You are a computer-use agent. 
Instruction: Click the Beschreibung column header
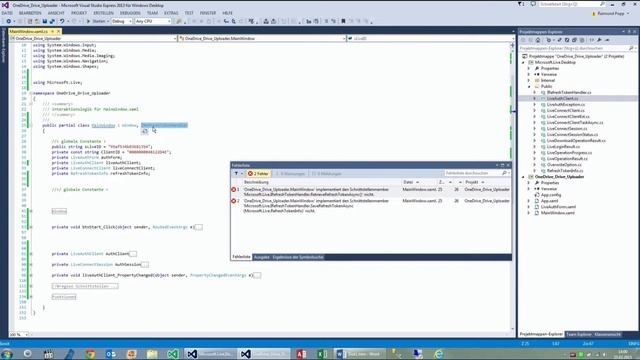point(256,182)
